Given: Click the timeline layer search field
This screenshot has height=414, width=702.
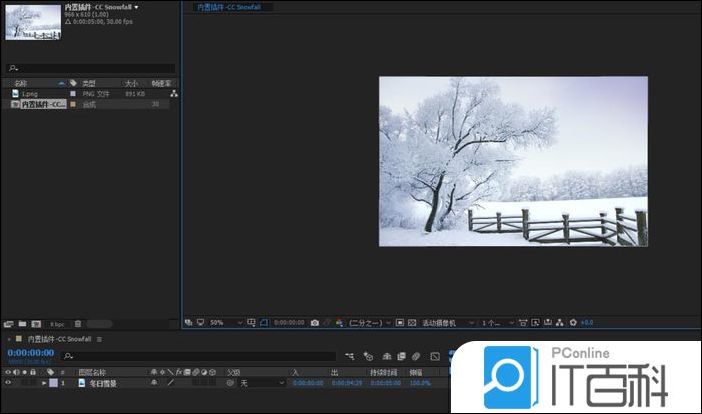Looking at the screenshot, I should (x=199, y=356).
